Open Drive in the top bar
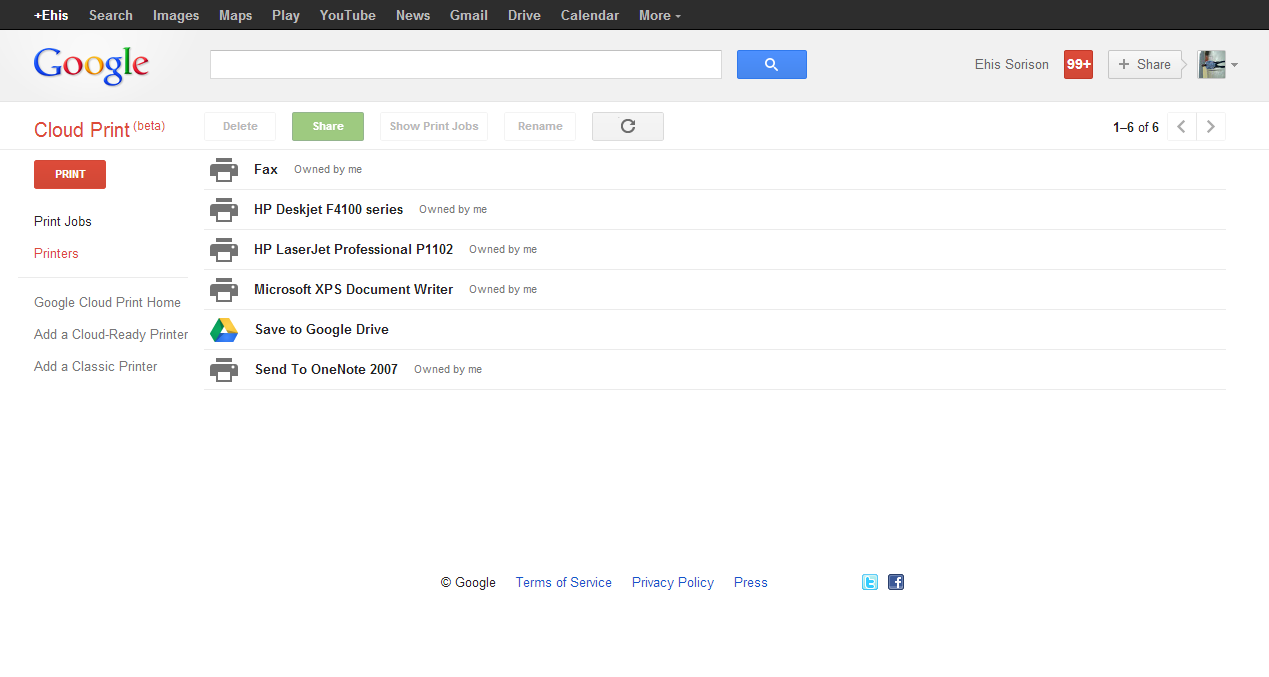The image size is (1269, 677). [x=524, y=15]
